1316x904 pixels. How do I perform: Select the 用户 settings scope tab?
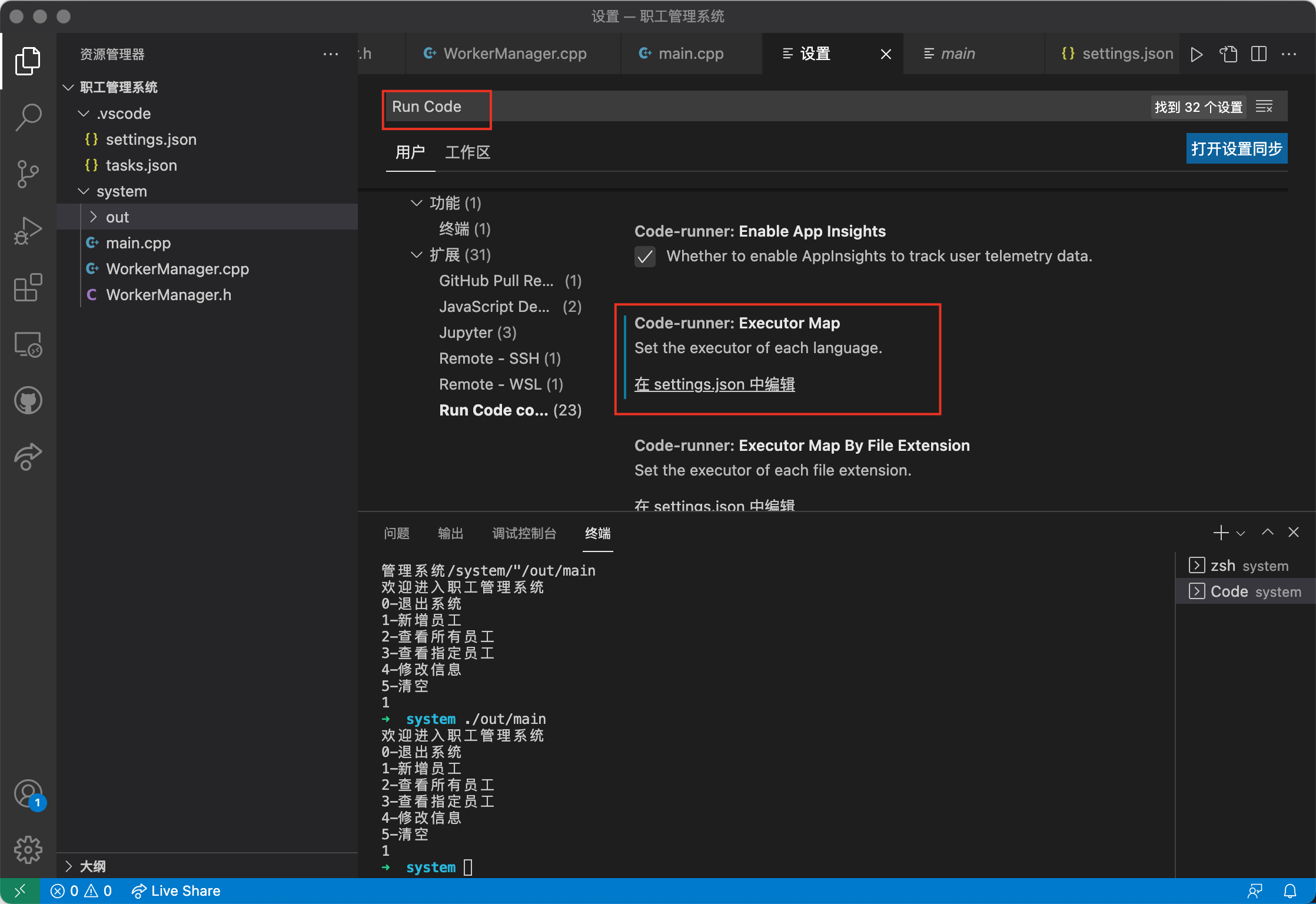pos(410,152)
